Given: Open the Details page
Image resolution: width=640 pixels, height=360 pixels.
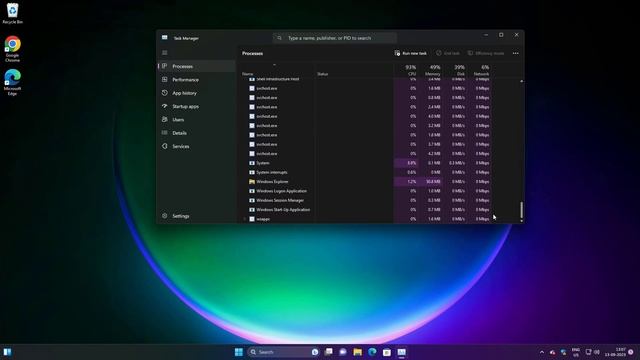Looking at the screenshot, I should click(197, 133).
